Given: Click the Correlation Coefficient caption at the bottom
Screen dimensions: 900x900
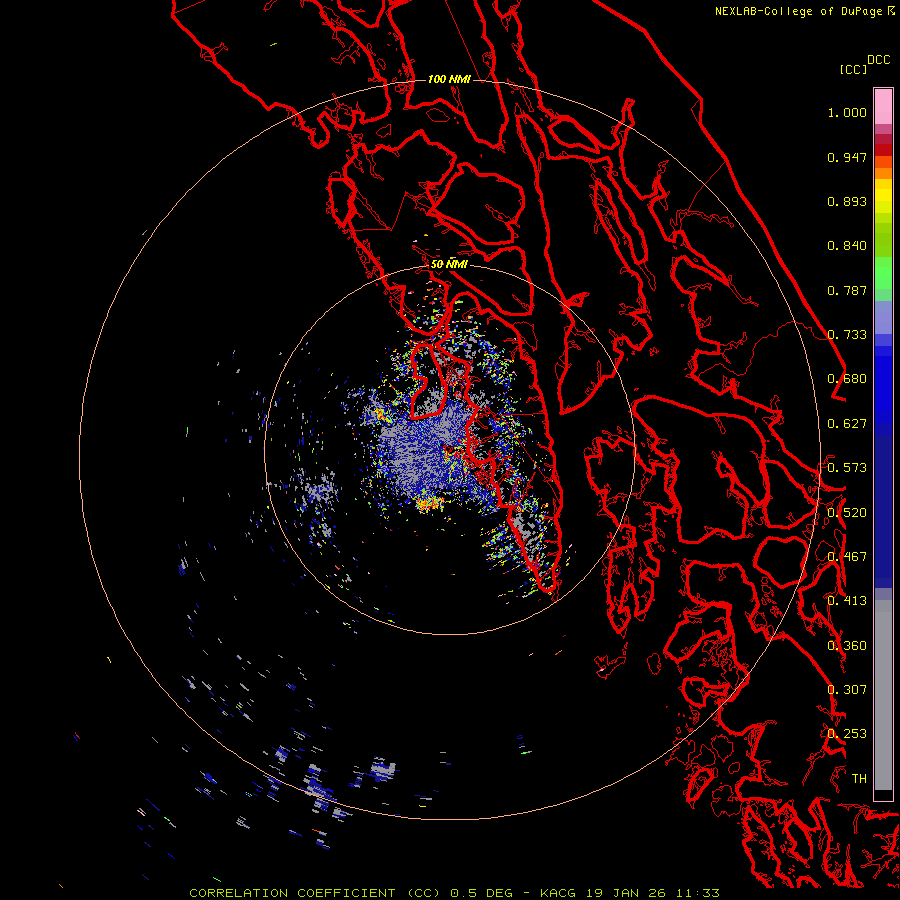Looking at the screenshot, I should pyautogui.click(x=455, y=893).
